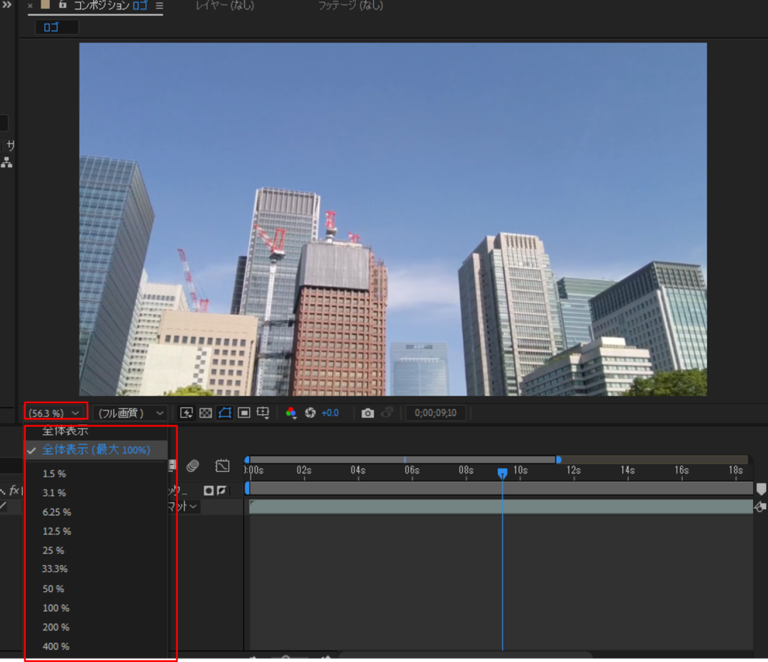The image size is (768, 662).
Task: Expand the マット track matte dropdown
Action: click(184, 507)
